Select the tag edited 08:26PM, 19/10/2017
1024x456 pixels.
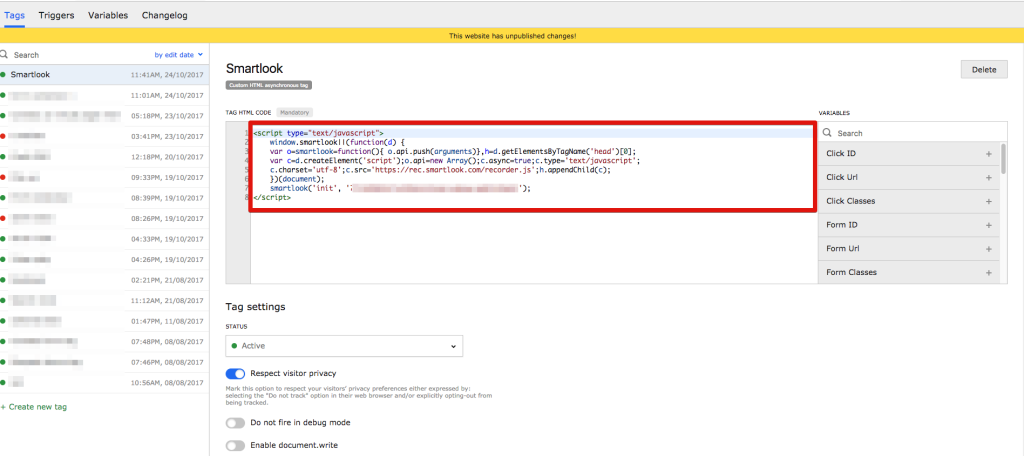click(x=104, y=218)
